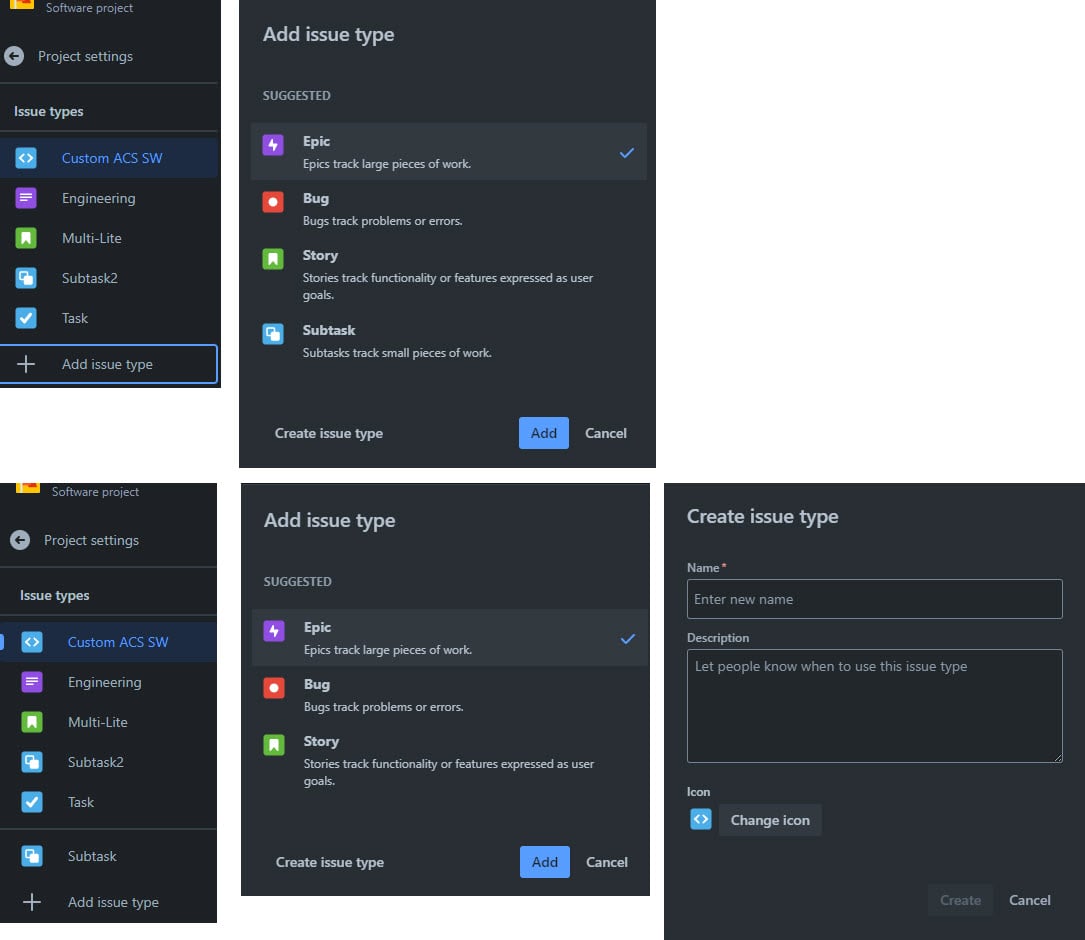Click Subtask2 icon in bottom sidebar
The width and height of the screenshot is (1085, 940).
tap(32, 762)
